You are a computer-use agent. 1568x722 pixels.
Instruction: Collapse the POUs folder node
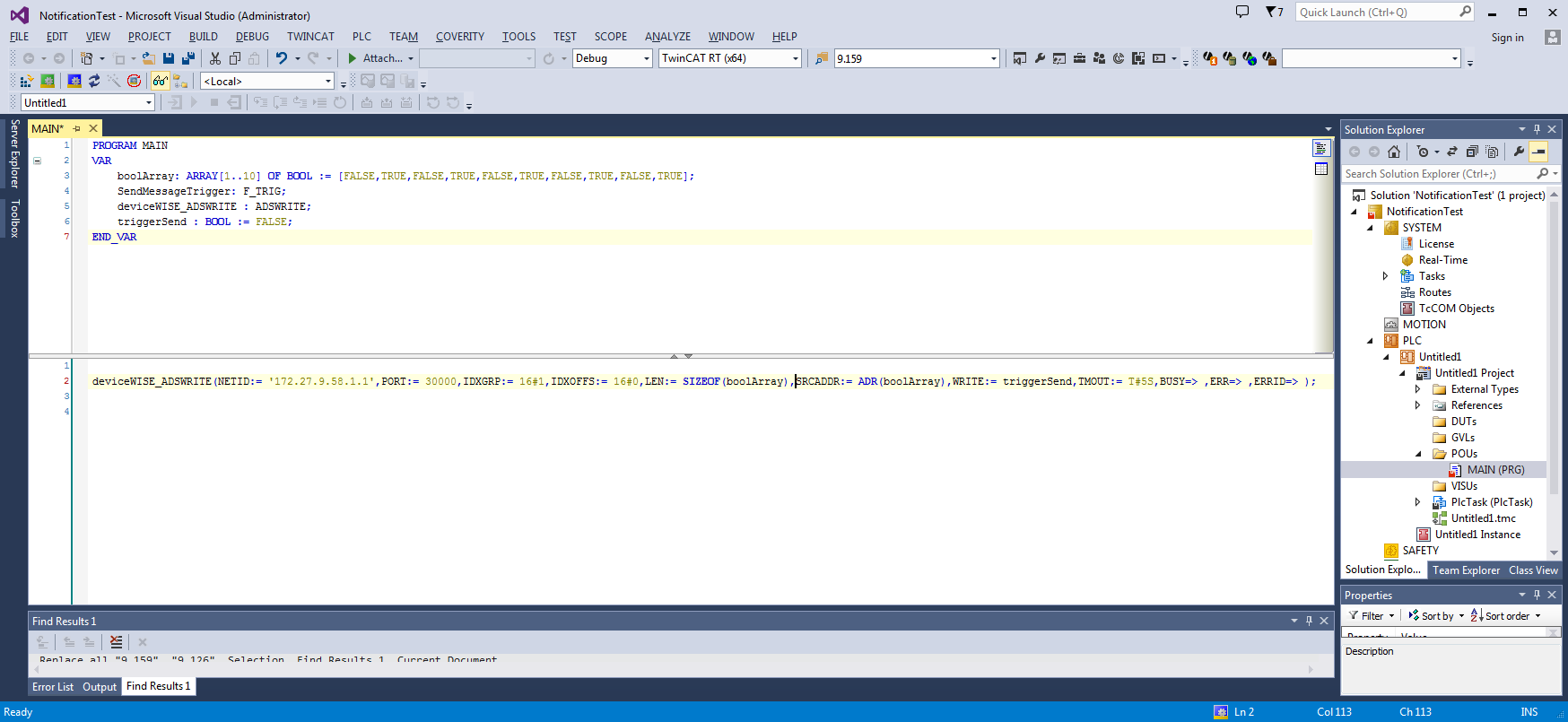point(1418,454)
